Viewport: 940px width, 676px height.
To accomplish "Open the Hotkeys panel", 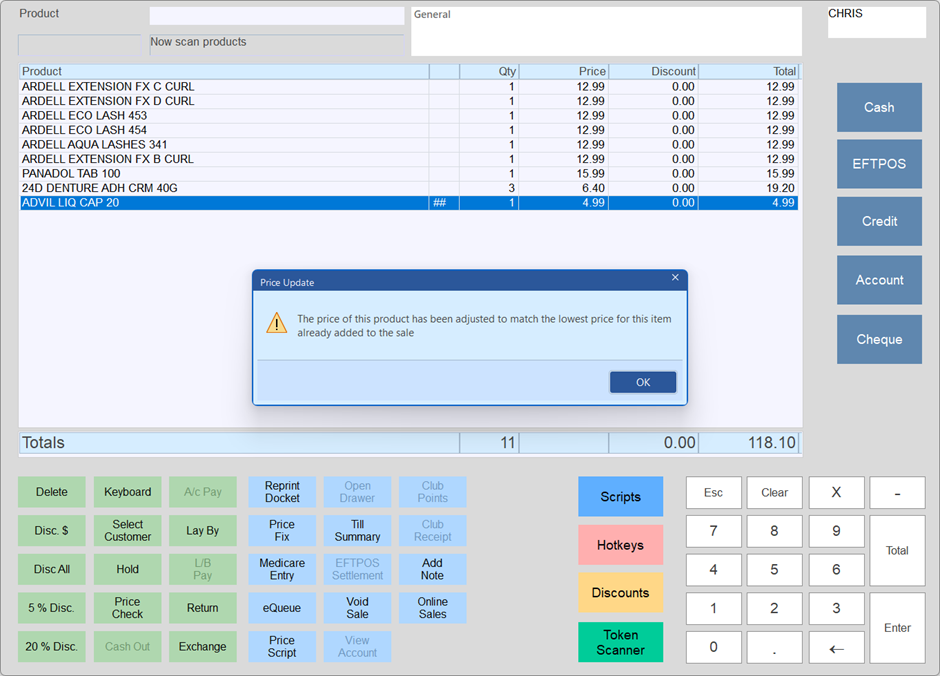I will pos(620,545).
